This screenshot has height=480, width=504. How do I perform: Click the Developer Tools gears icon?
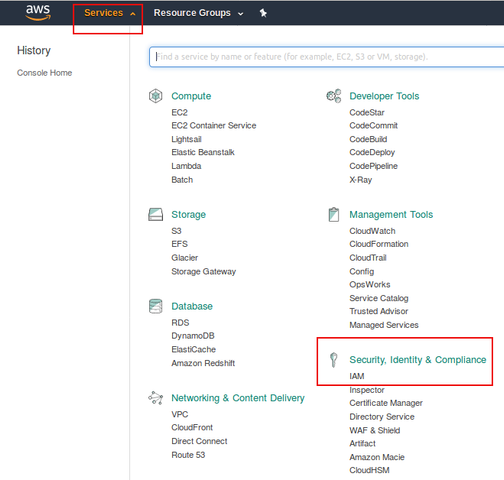pyautogui.click(x=334, y=96)
